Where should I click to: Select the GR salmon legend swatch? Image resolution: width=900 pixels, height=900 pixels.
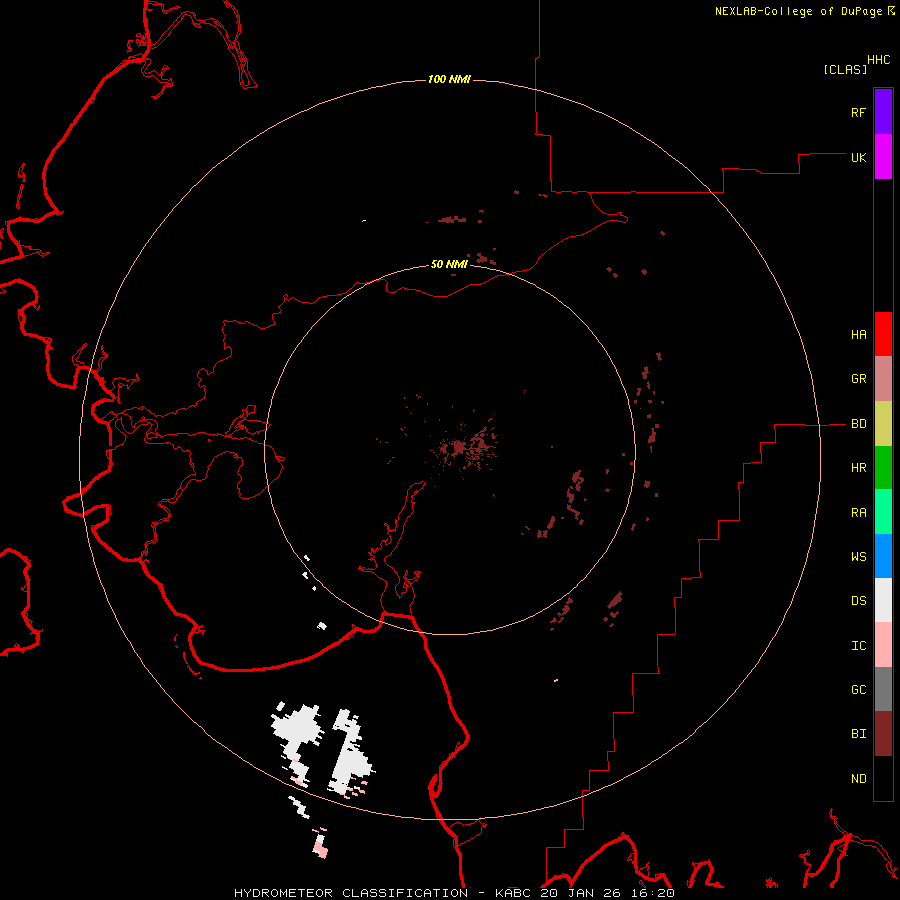click(883, 379)
